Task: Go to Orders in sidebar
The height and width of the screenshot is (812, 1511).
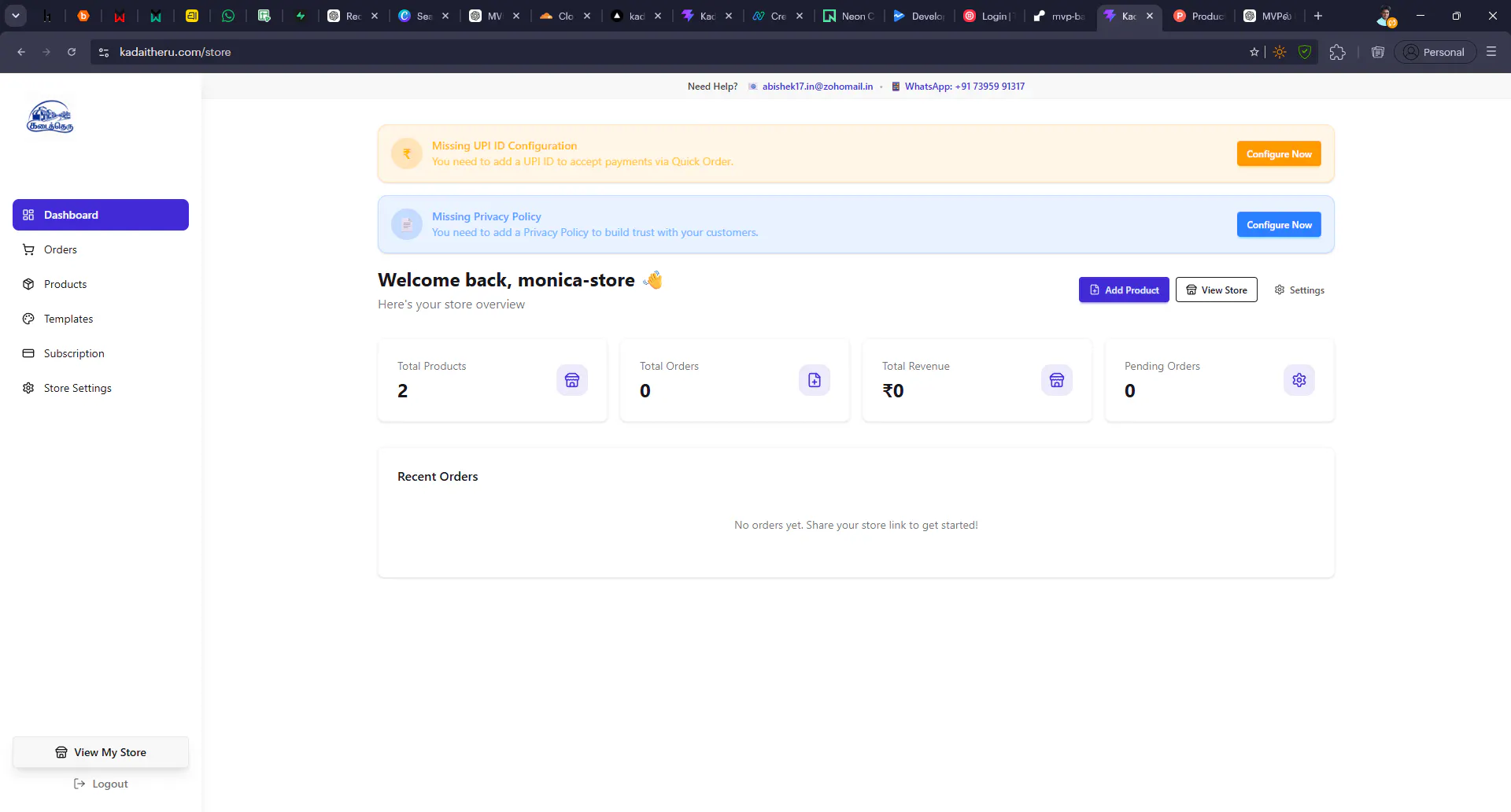Action: pos(101,249)
